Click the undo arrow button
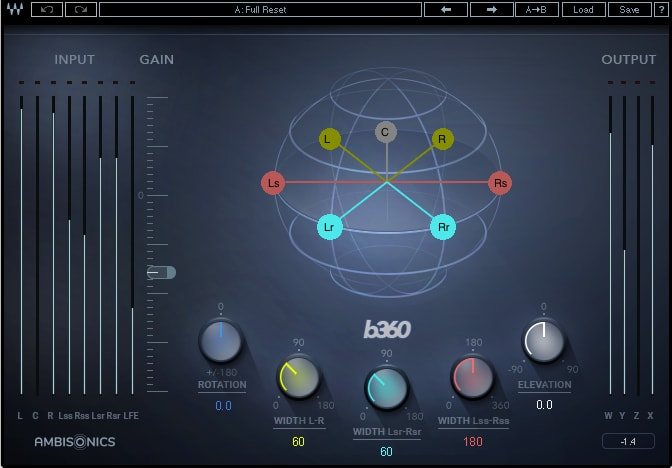The image size is (672, 468). pyautogui.click(x=47, y=10)
